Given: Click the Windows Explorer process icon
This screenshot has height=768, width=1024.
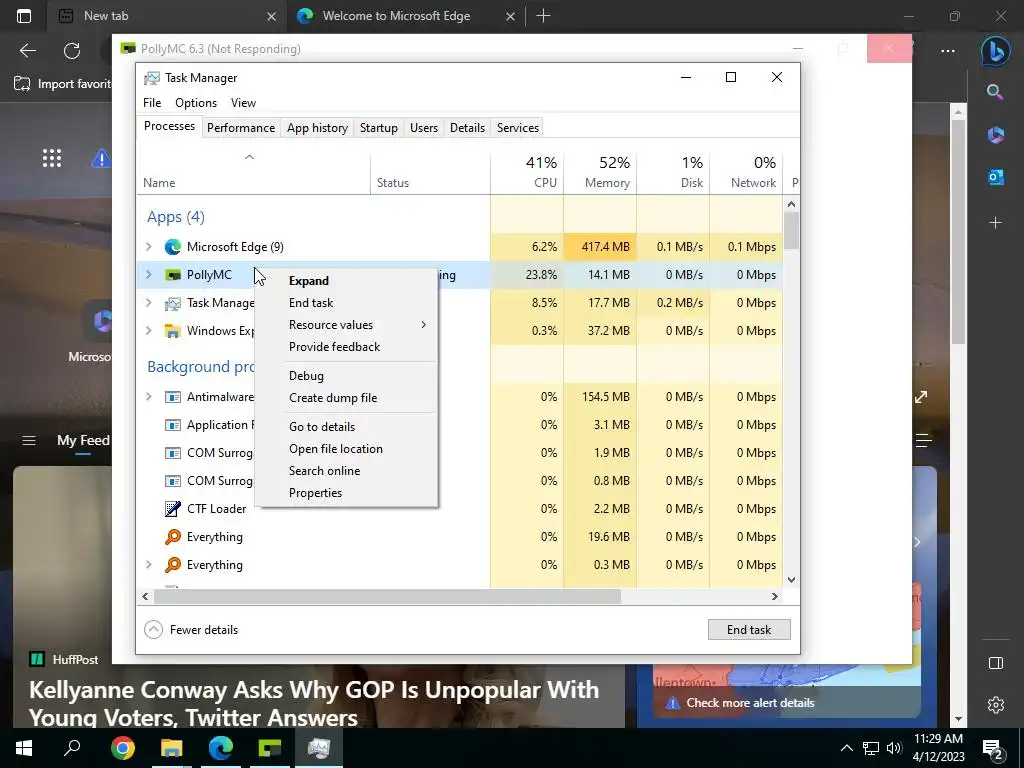Looking at the screenshot, I should tap(172, 331).
